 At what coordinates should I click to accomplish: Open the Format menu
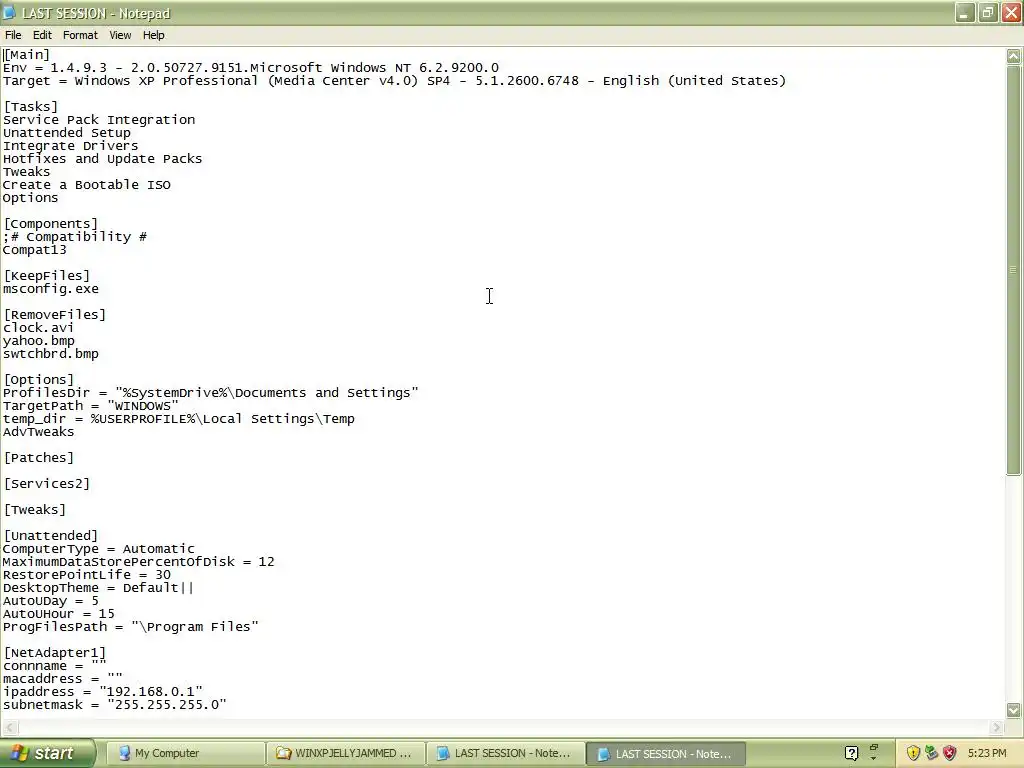pos(80,35)
